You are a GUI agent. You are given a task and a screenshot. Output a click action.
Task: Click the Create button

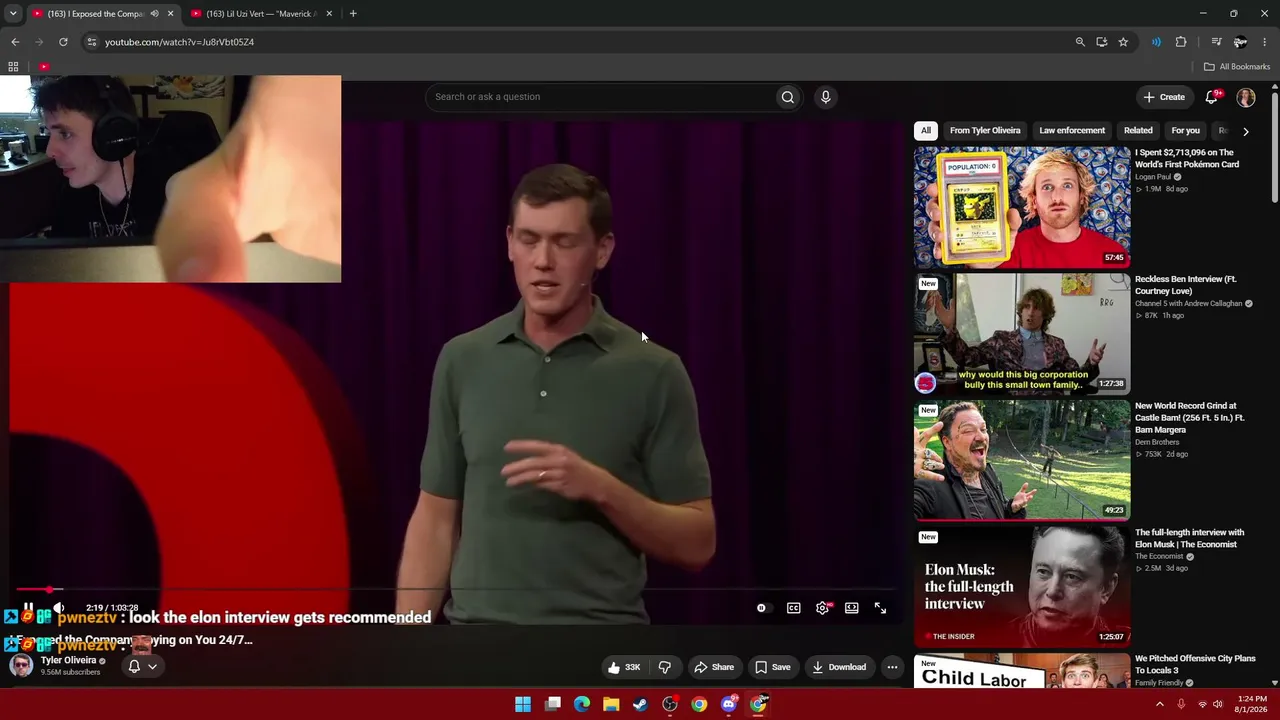[1165, 97]
